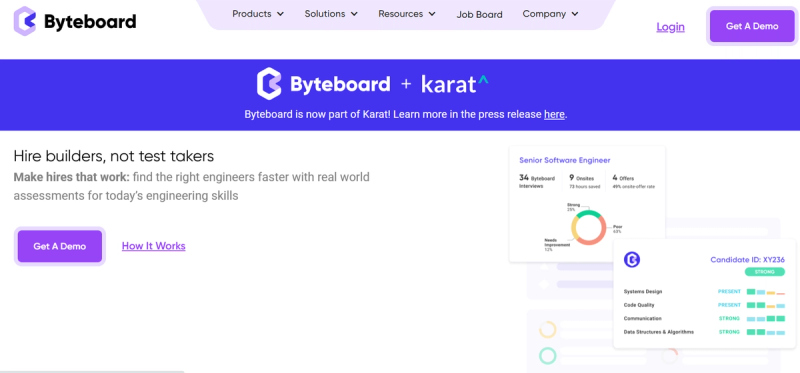Go to the Job Board page
Viewport: 800px width, 373px height.
(479, 15)
